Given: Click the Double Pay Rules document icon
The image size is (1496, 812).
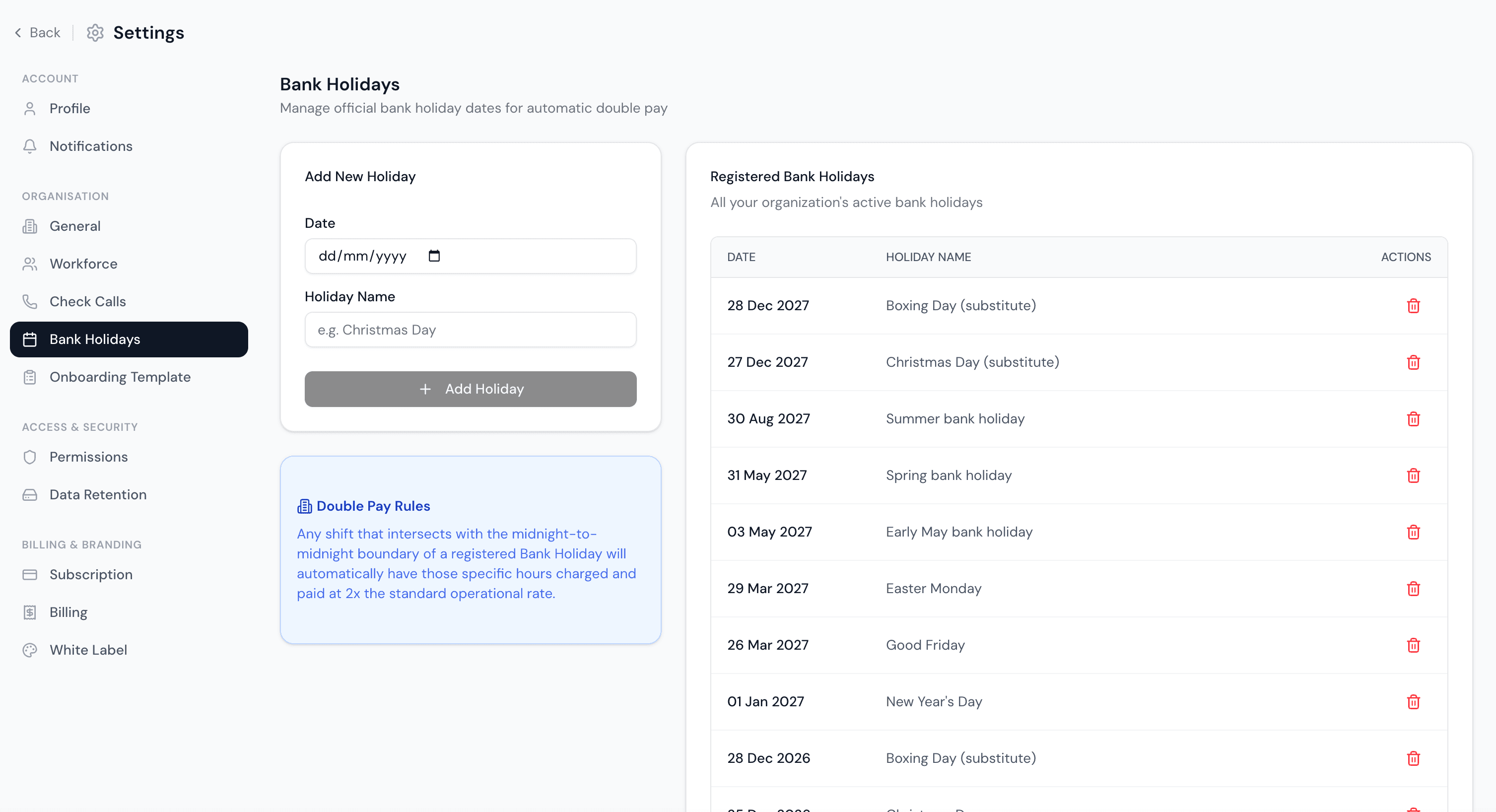Looking at the screenshot, I should click(x=304, y=506).
